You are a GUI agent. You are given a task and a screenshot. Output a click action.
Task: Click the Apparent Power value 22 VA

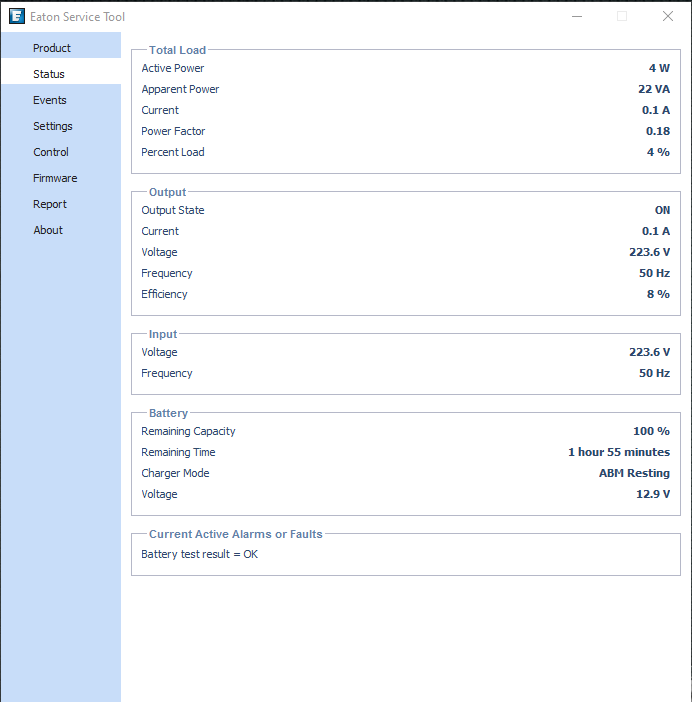654,89
